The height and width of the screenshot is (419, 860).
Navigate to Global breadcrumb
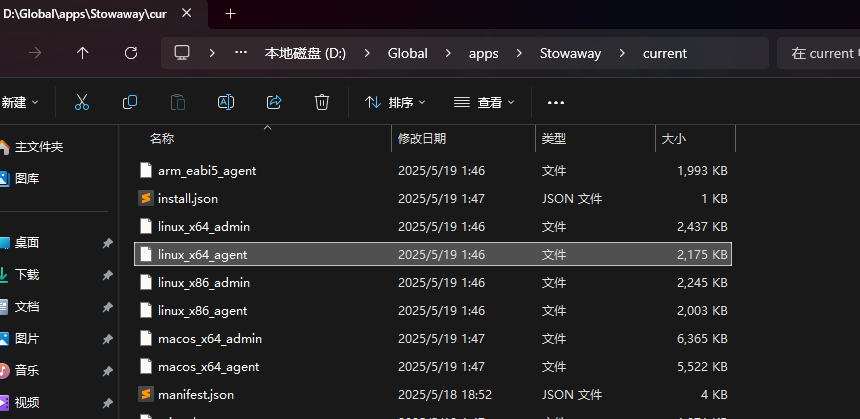click(x=408, y=53)
